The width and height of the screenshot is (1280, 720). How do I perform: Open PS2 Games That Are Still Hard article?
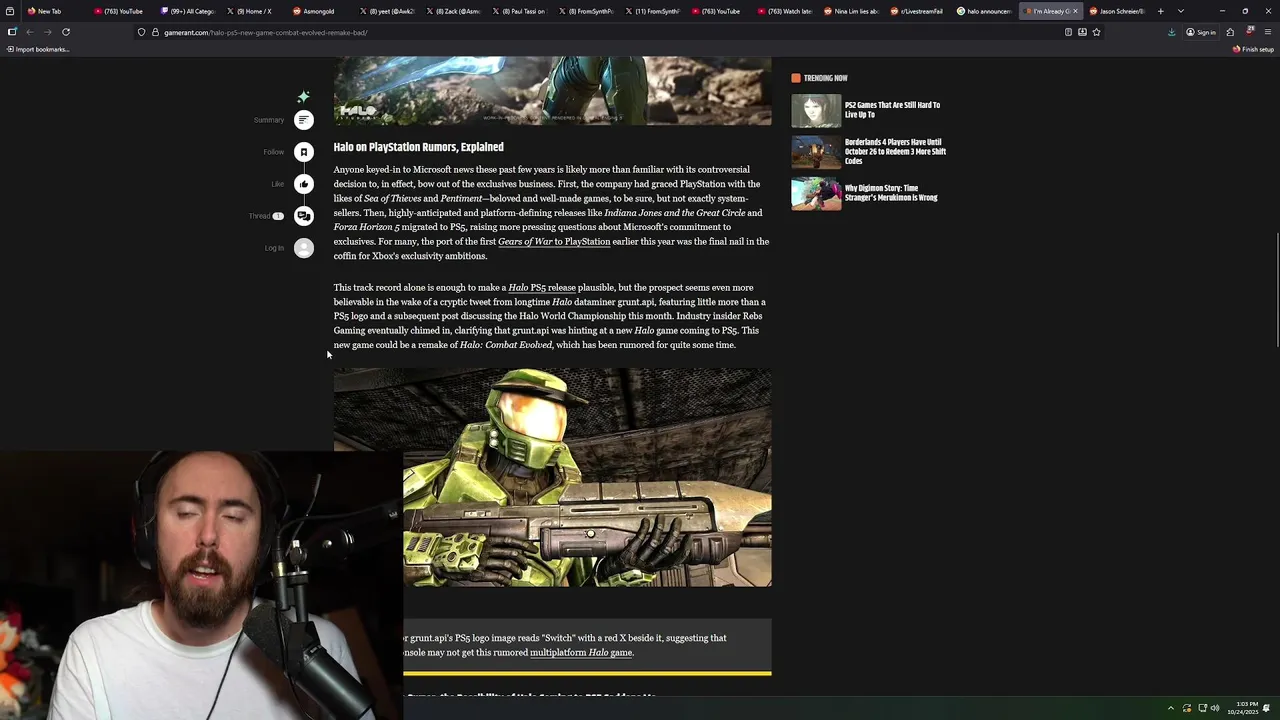click(892, 110)
